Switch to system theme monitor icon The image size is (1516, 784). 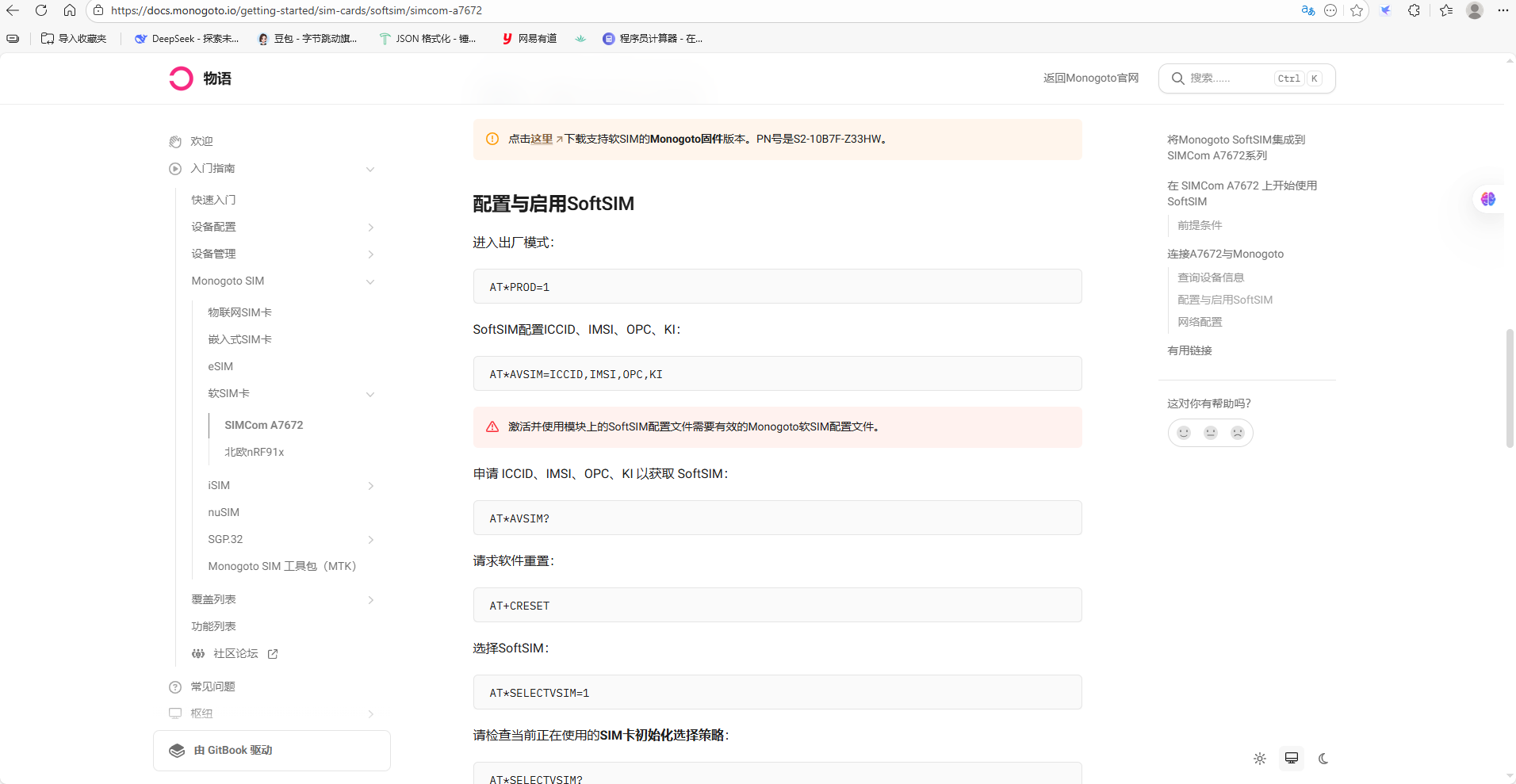tap(1292, 759)
